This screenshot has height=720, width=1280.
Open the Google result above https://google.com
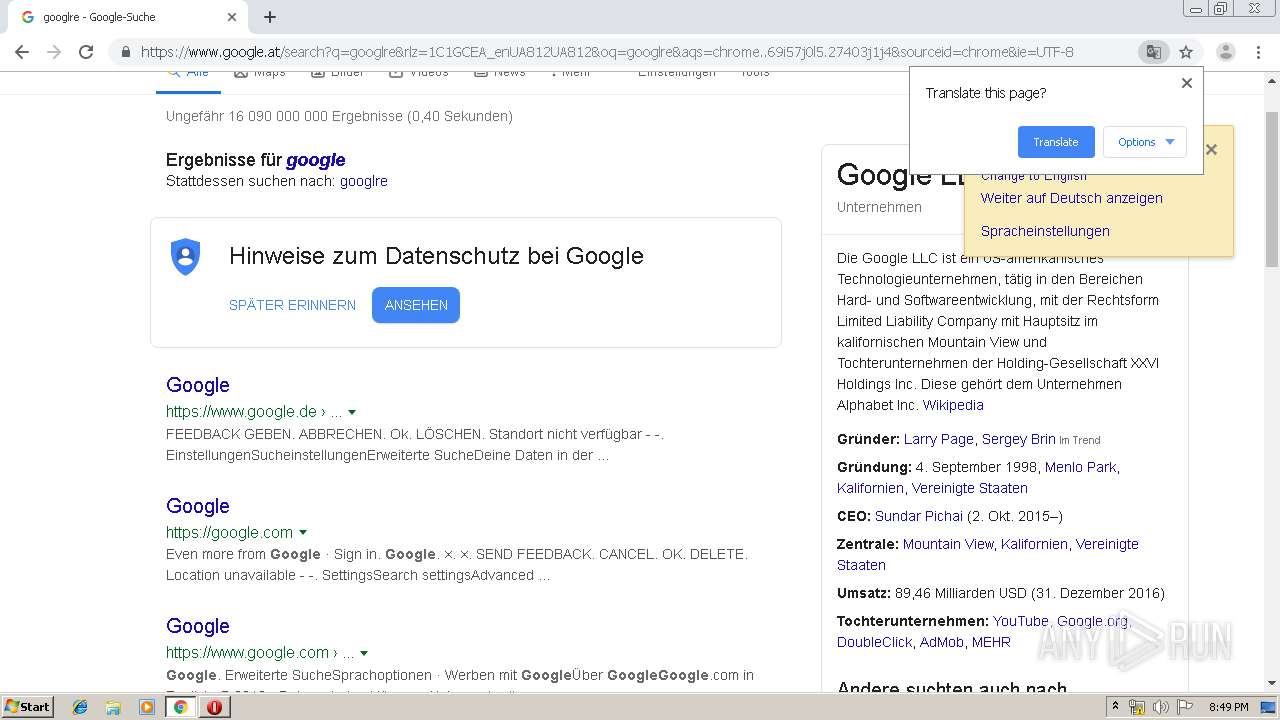(x=198, y=506)
